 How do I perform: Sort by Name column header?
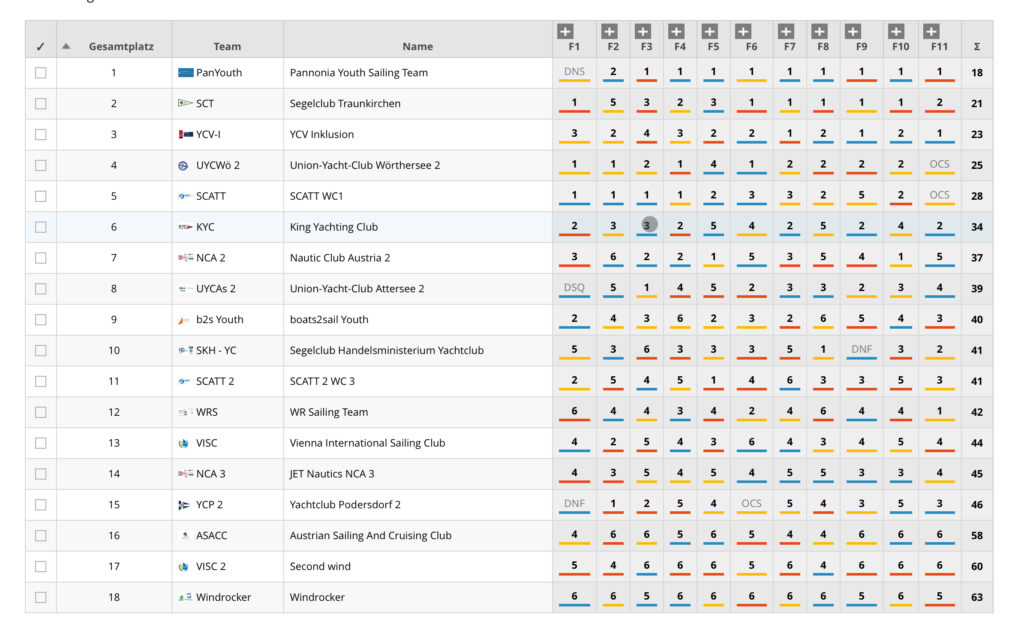[x=417, y=46]
